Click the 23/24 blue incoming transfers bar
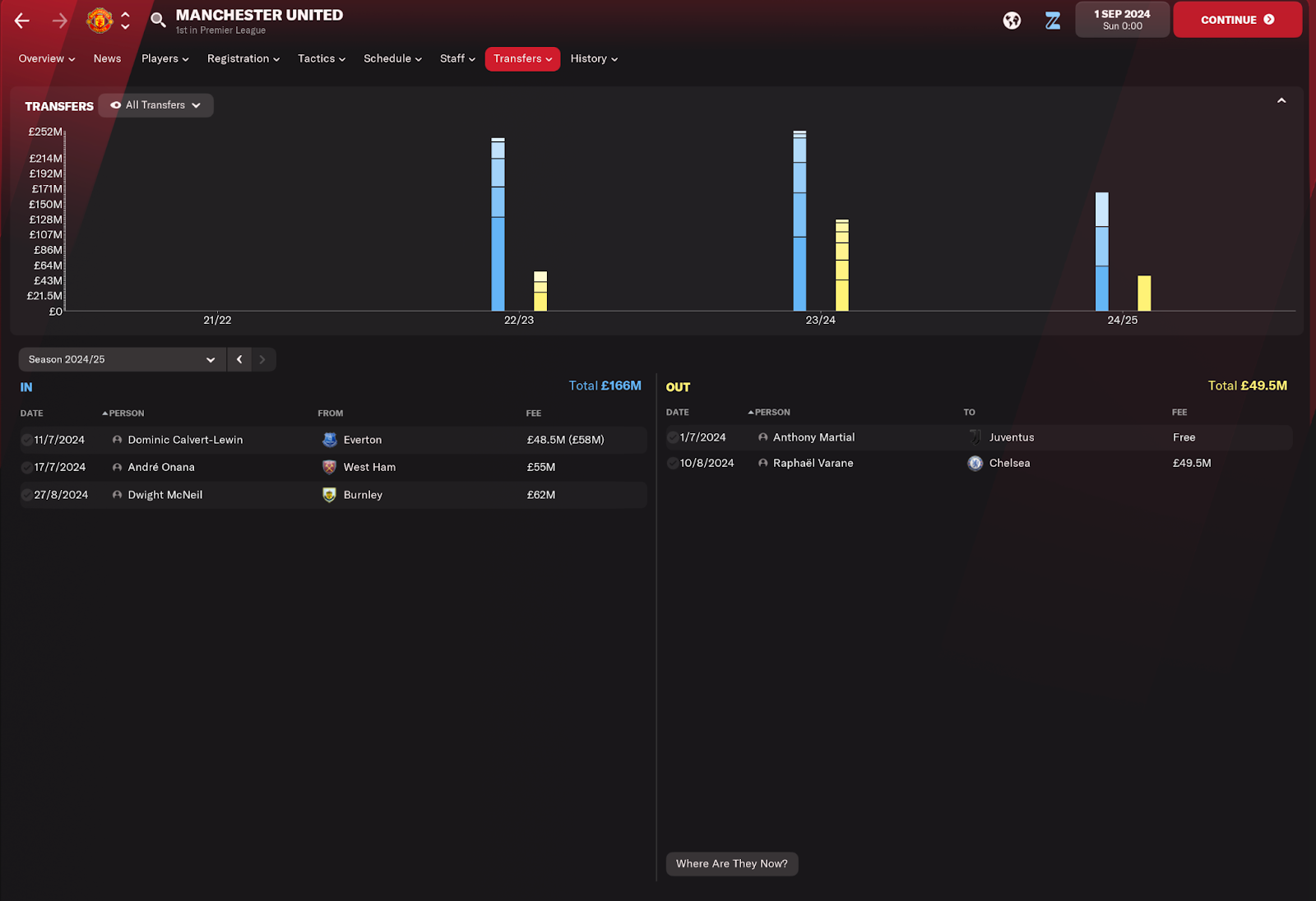1316x901 pixels. tap(799, 221)
